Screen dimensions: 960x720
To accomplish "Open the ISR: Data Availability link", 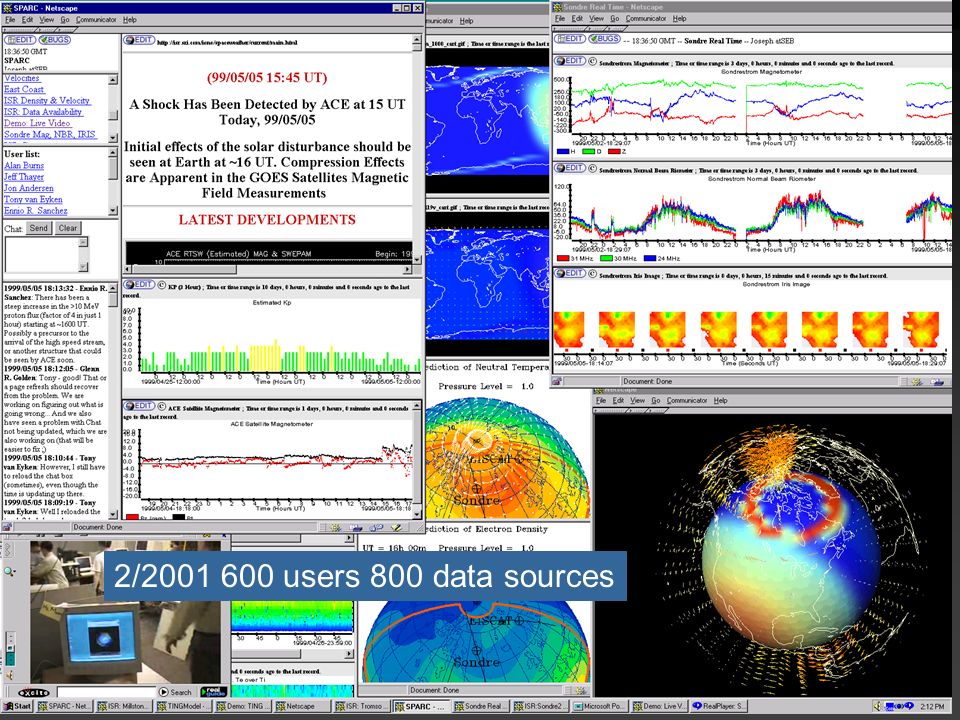I will tap(43, 112).
